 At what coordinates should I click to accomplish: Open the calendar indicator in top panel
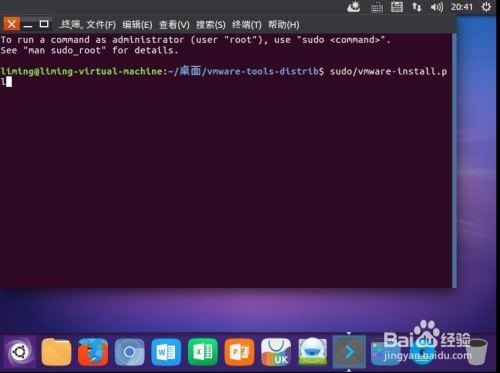click(x=397, y=7)
